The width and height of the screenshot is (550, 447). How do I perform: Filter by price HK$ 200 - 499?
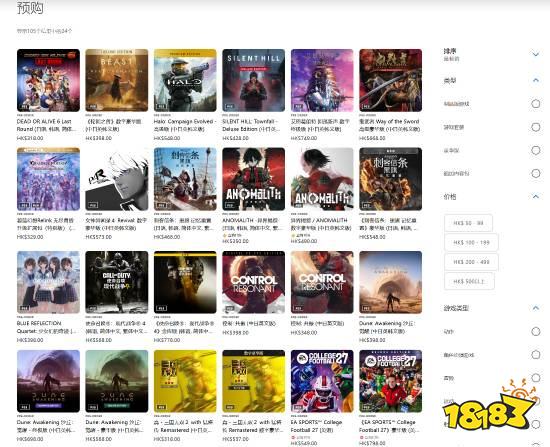coord(471,262)
